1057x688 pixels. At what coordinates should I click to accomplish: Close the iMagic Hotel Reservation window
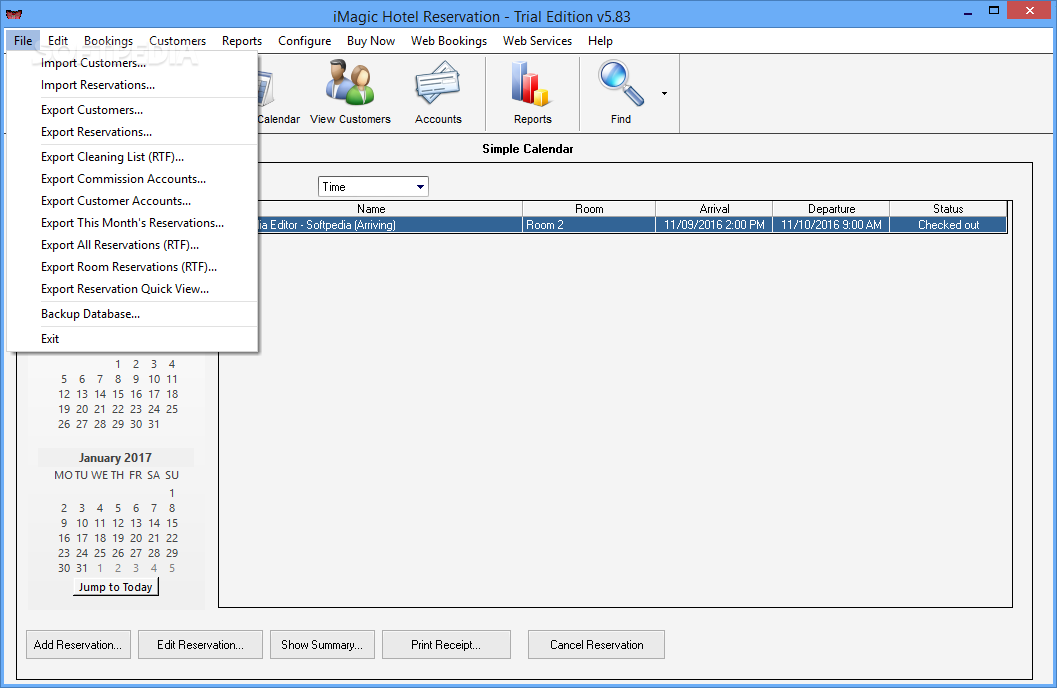tap(1030, 11)
